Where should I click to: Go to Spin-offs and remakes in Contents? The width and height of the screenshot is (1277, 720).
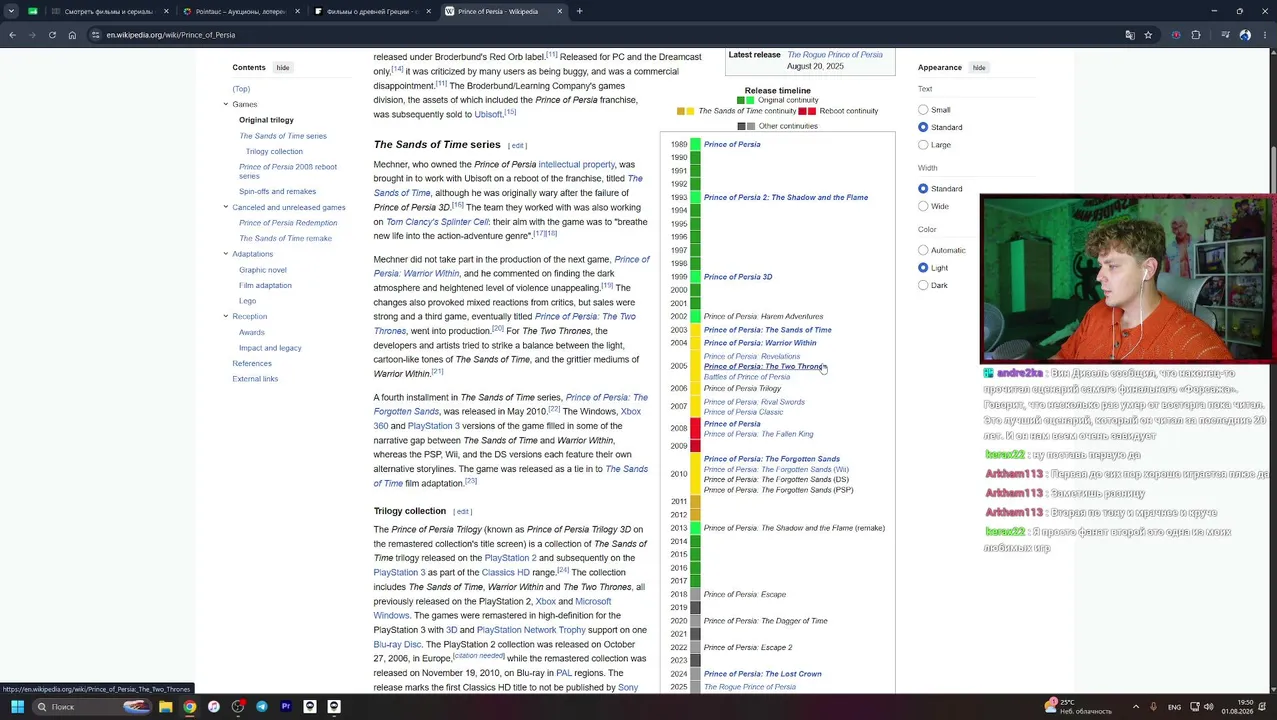277,191
